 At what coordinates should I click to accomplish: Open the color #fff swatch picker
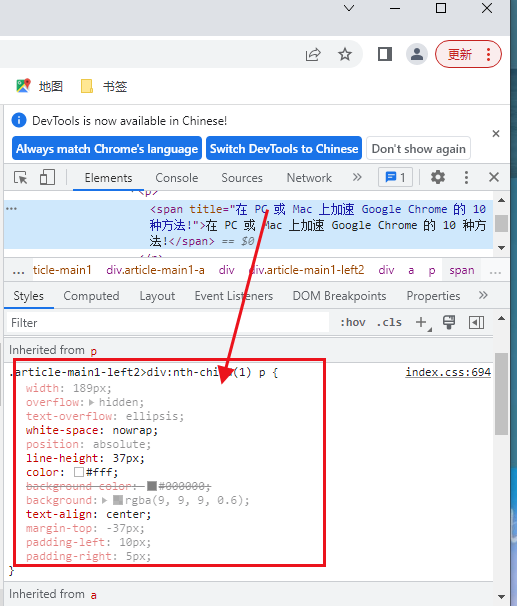(79, 472)
